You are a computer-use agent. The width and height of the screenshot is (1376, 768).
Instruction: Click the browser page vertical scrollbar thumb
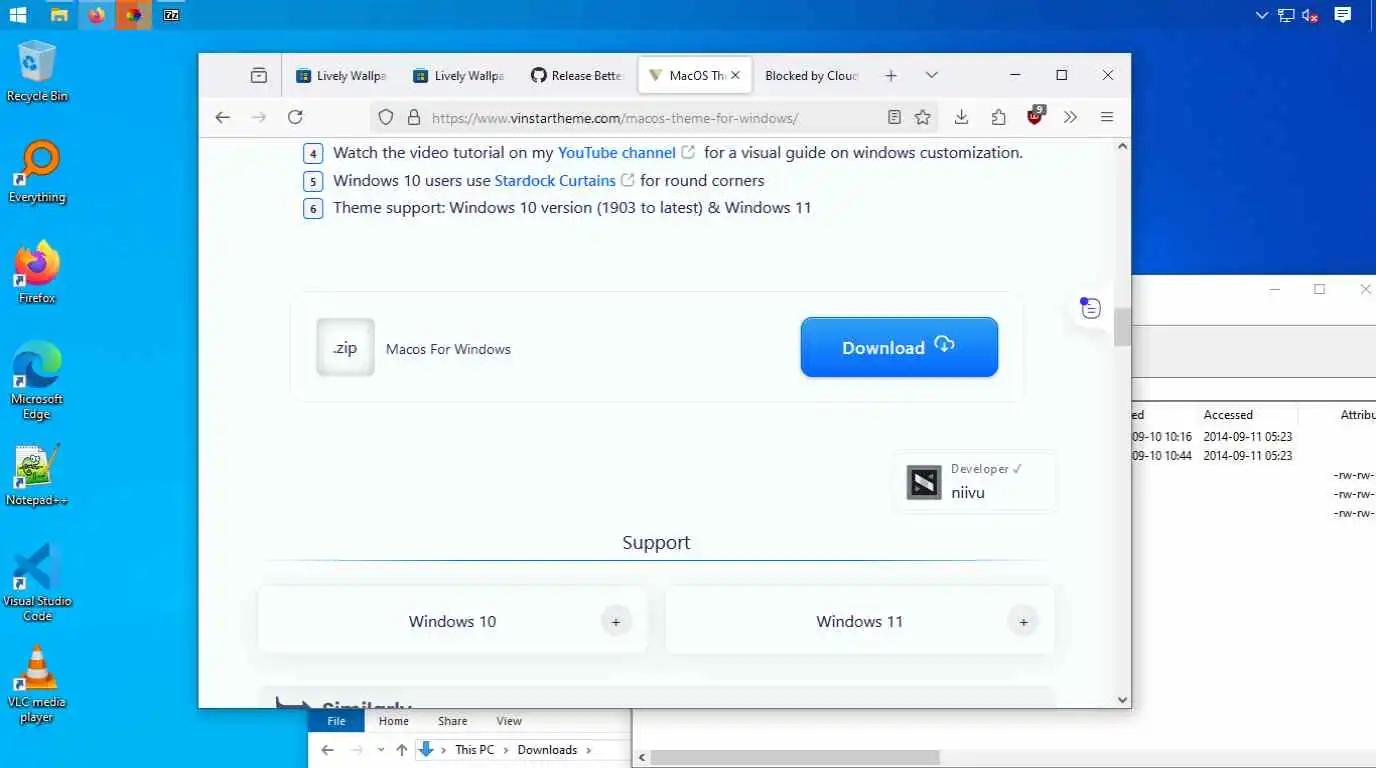coord(1122,327)
